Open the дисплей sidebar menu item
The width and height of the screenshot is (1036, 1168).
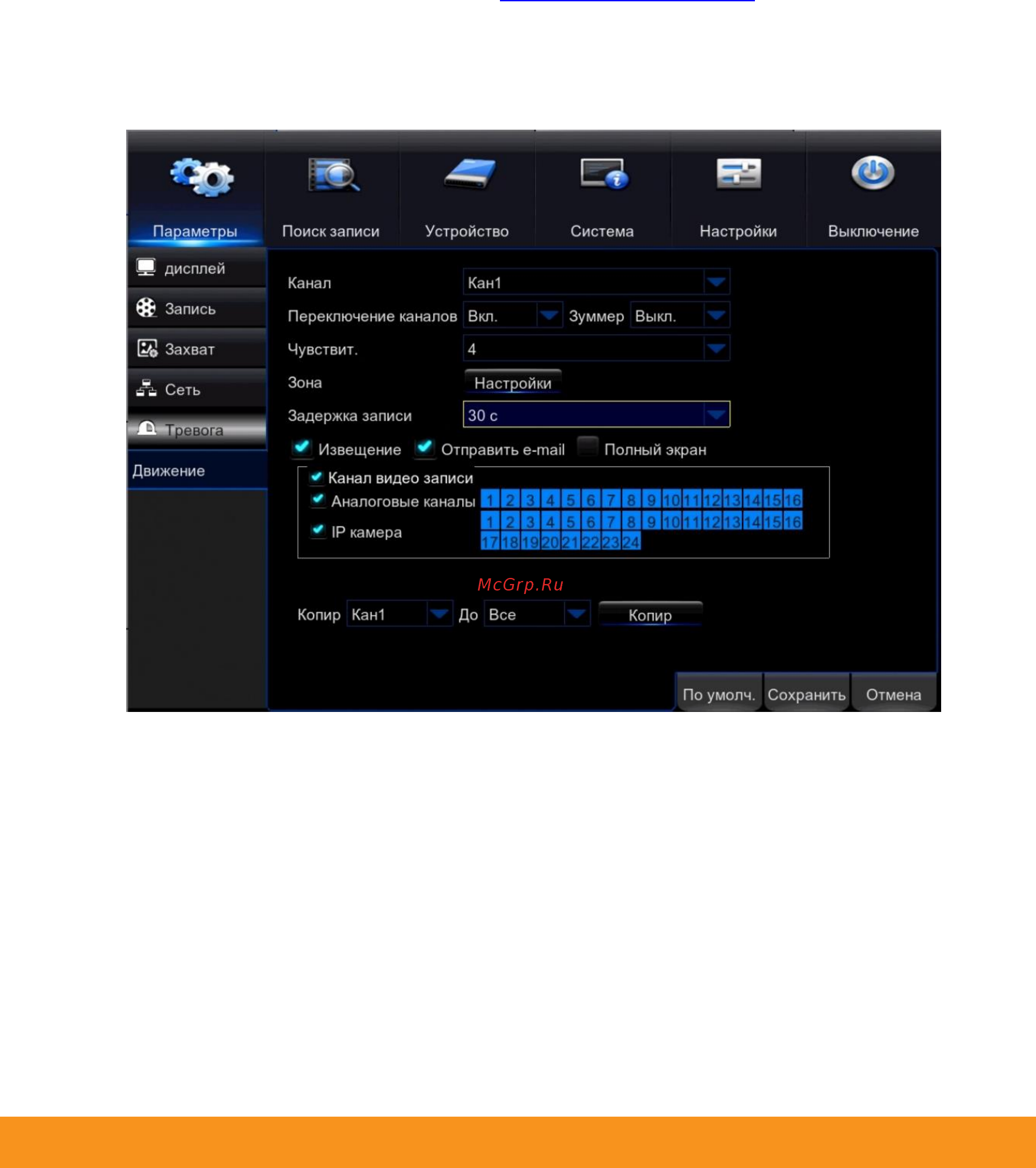pos(197,268)
